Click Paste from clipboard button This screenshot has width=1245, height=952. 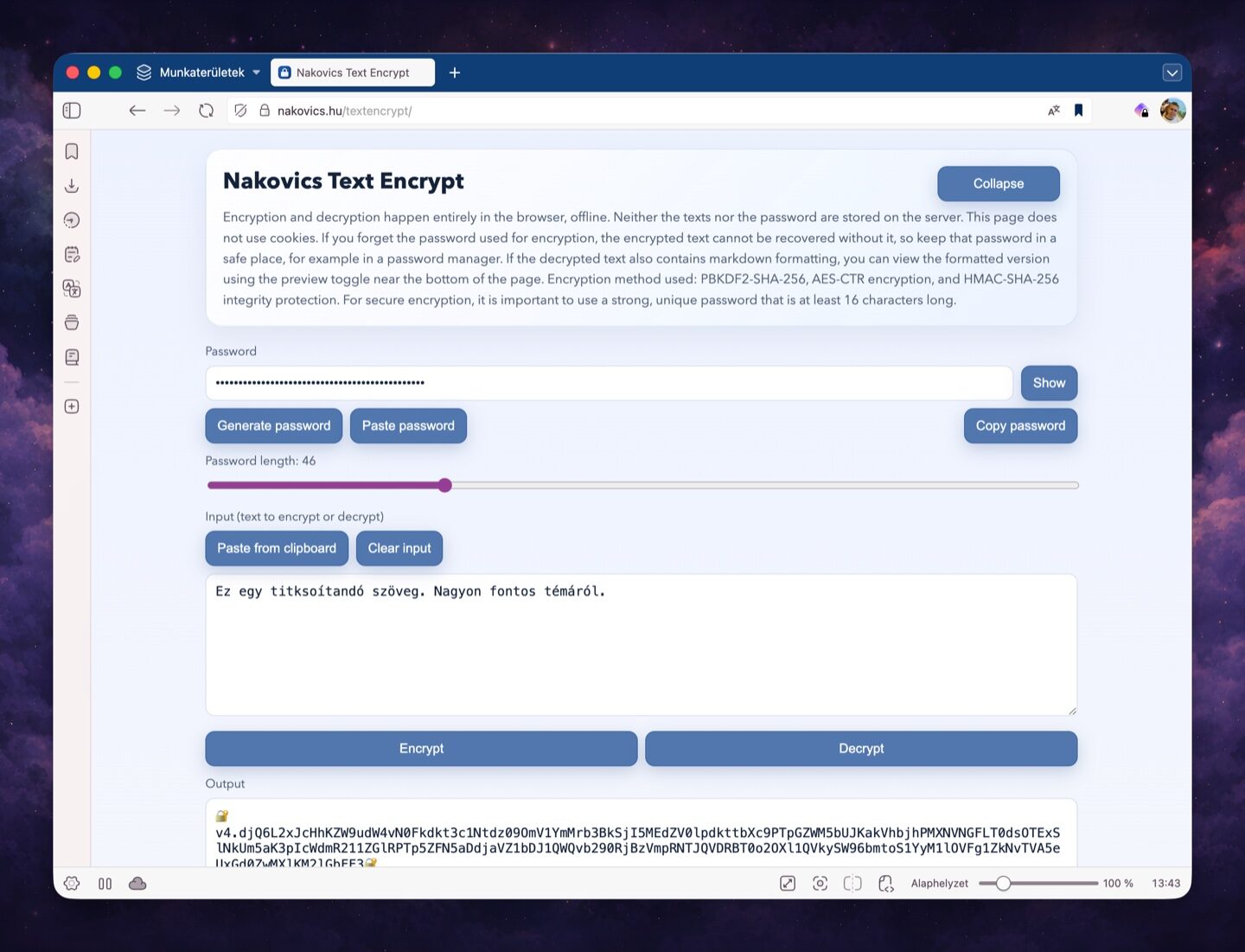tap(277, 548)
